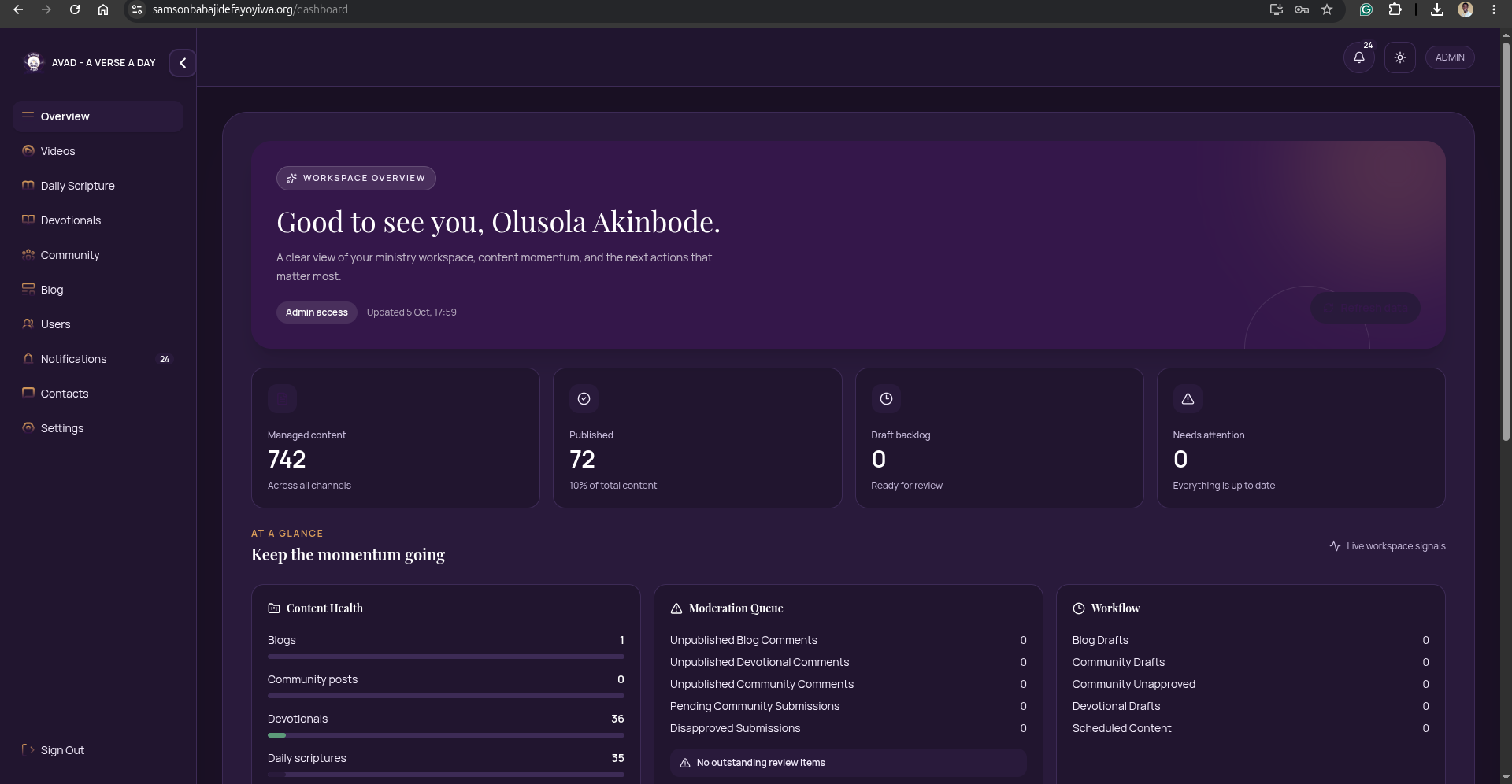Click the Needs attention warning icon
1512x784 pixels.
1188,399
